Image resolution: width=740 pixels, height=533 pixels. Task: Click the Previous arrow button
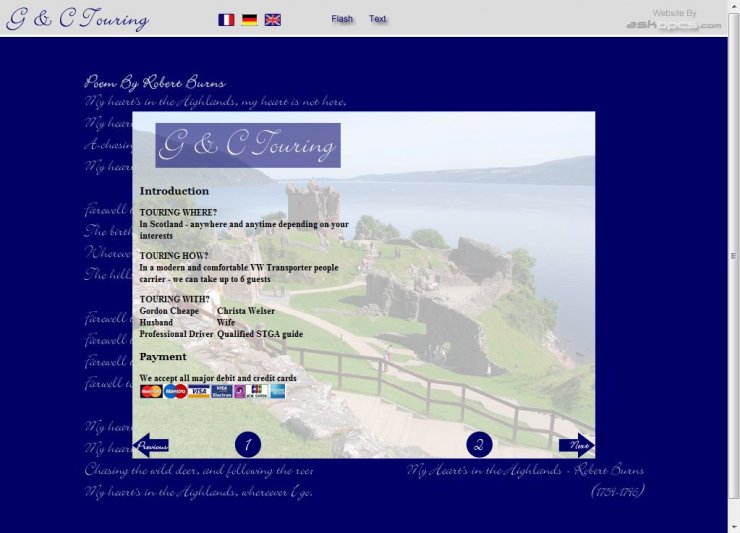point(151,445)
